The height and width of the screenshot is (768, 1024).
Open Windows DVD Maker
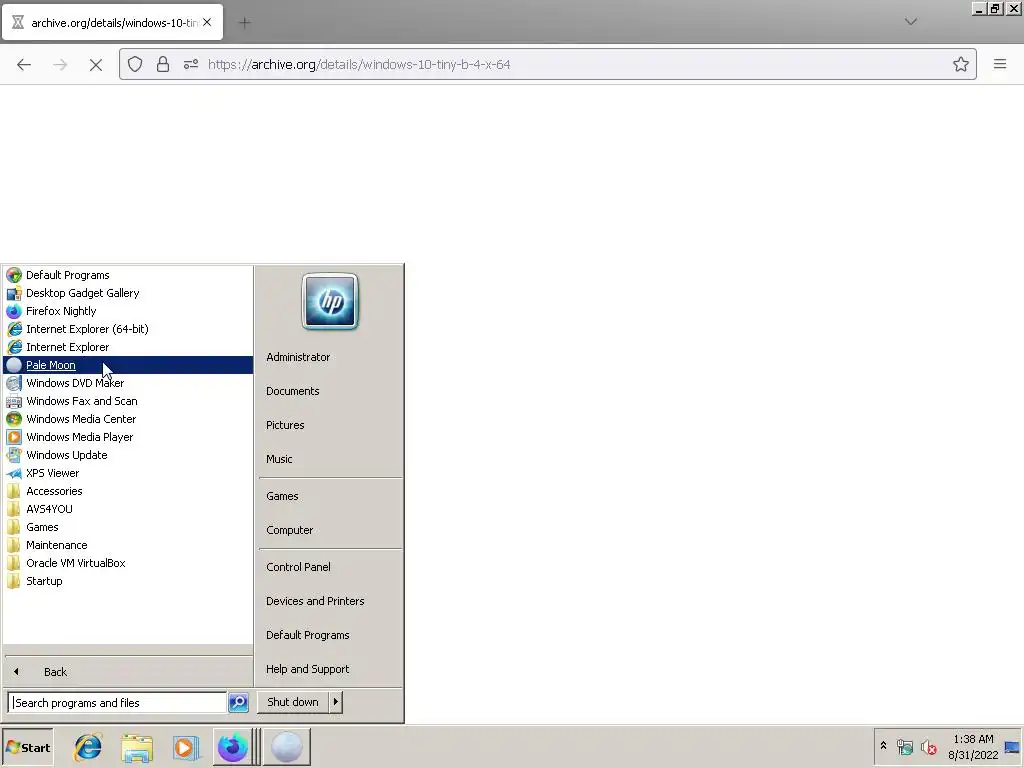coord(128,383)
